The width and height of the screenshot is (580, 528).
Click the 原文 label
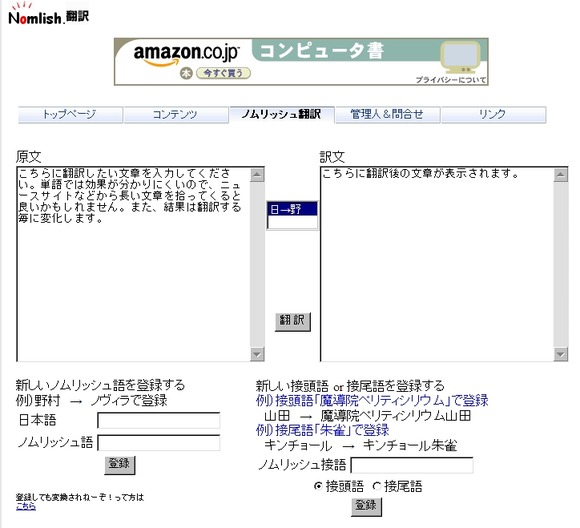click(x=28, y=157)
